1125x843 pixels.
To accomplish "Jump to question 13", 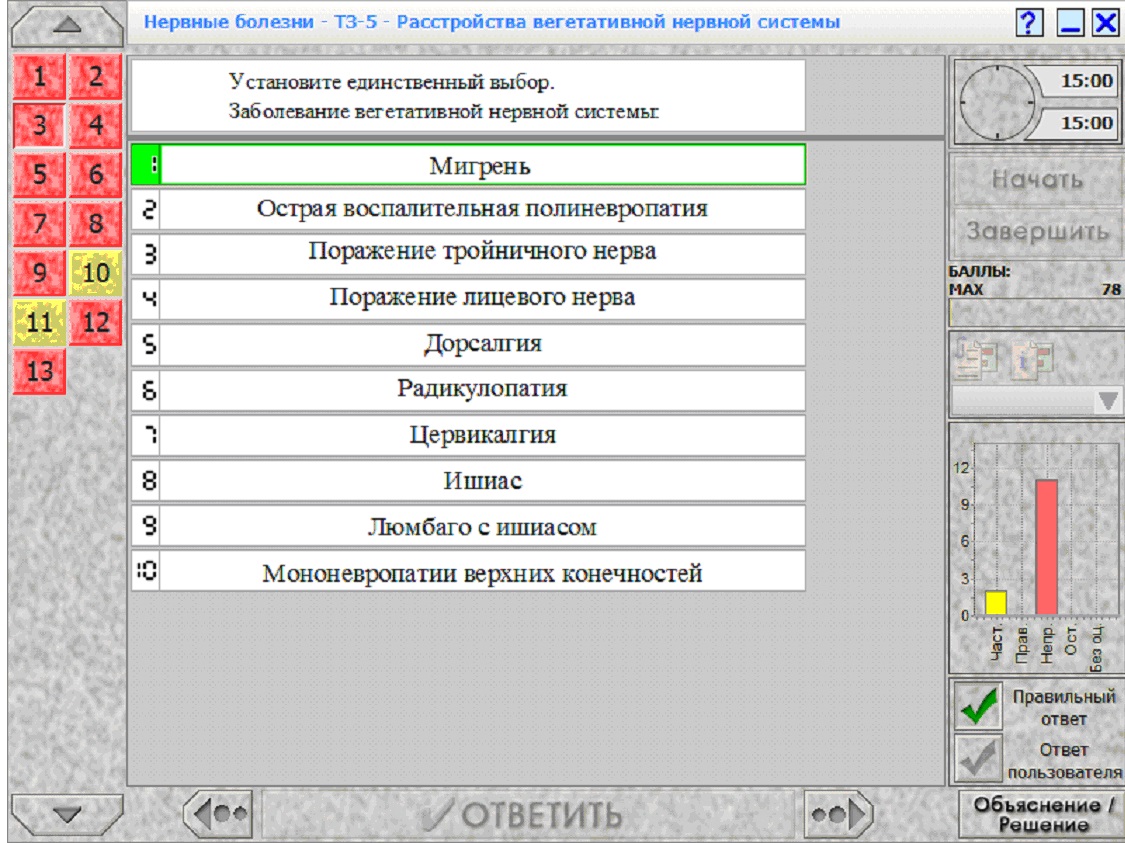I will (39, 371).
